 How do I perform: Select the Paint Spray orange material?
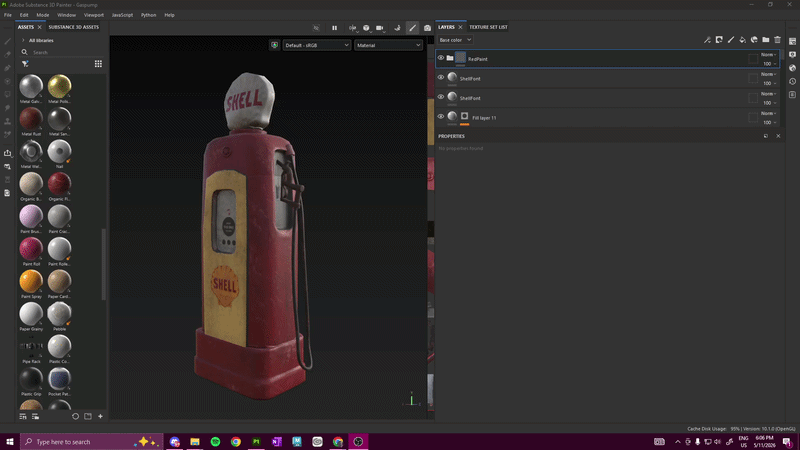(31, 281)
